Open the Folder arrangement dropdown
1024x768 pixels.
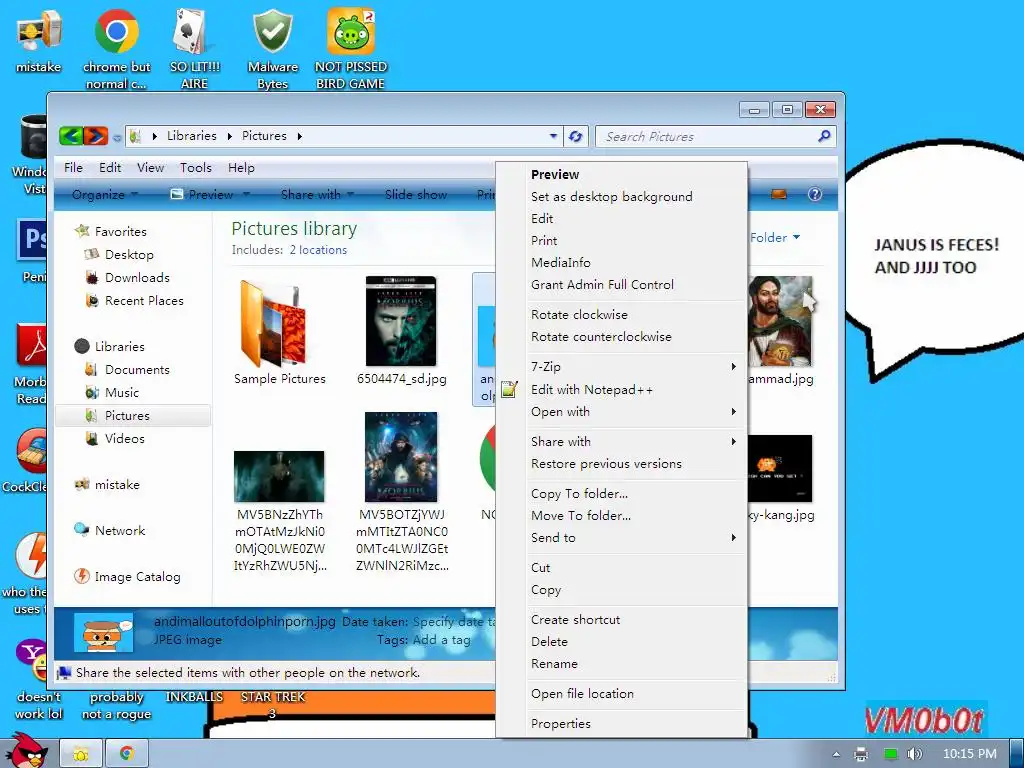(x=775, y=238)
